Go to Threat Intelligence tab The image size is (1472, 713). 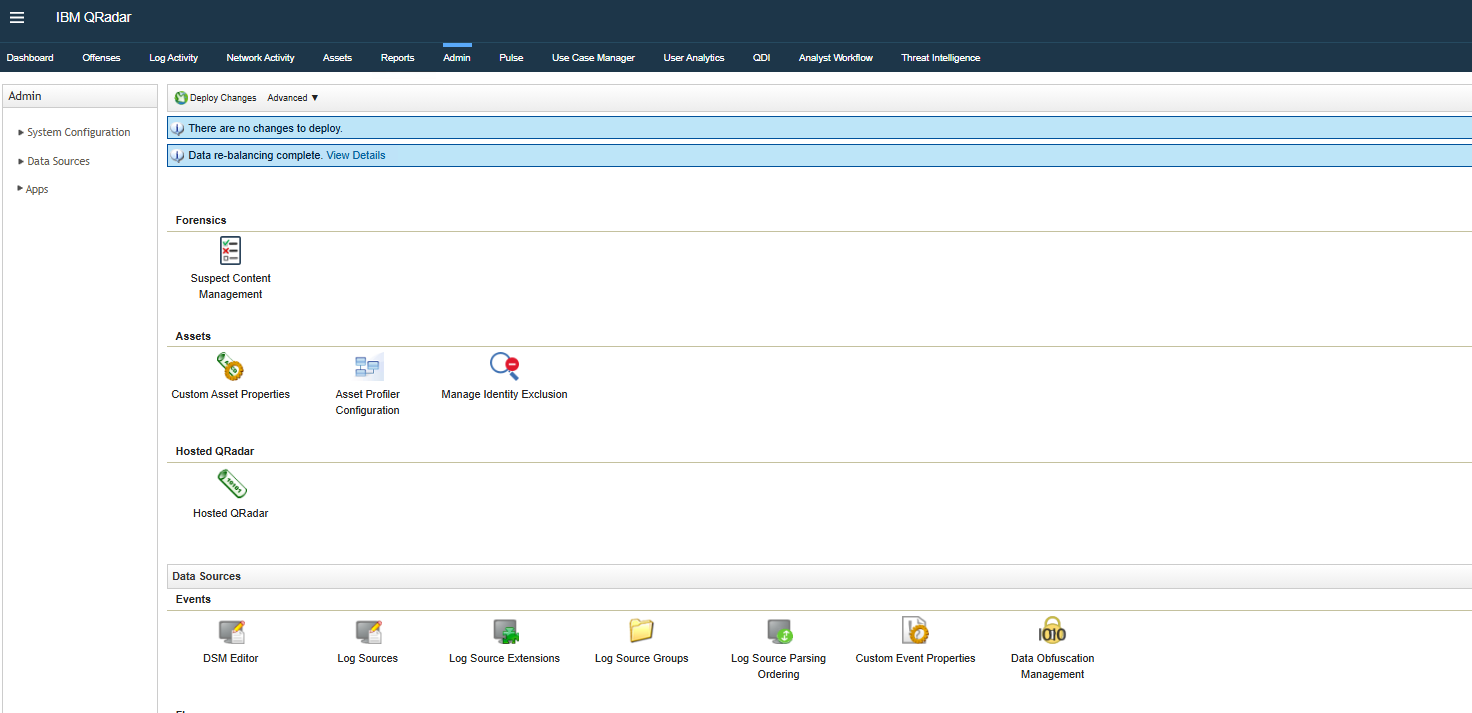pyautogui.click(x=940, y=58)
